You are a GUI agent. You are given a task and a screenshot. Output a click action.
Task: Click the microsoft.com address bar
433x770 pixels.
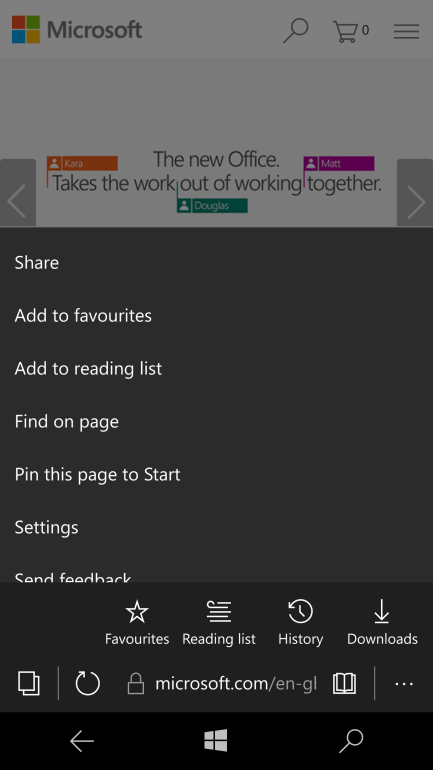(222, 683)
